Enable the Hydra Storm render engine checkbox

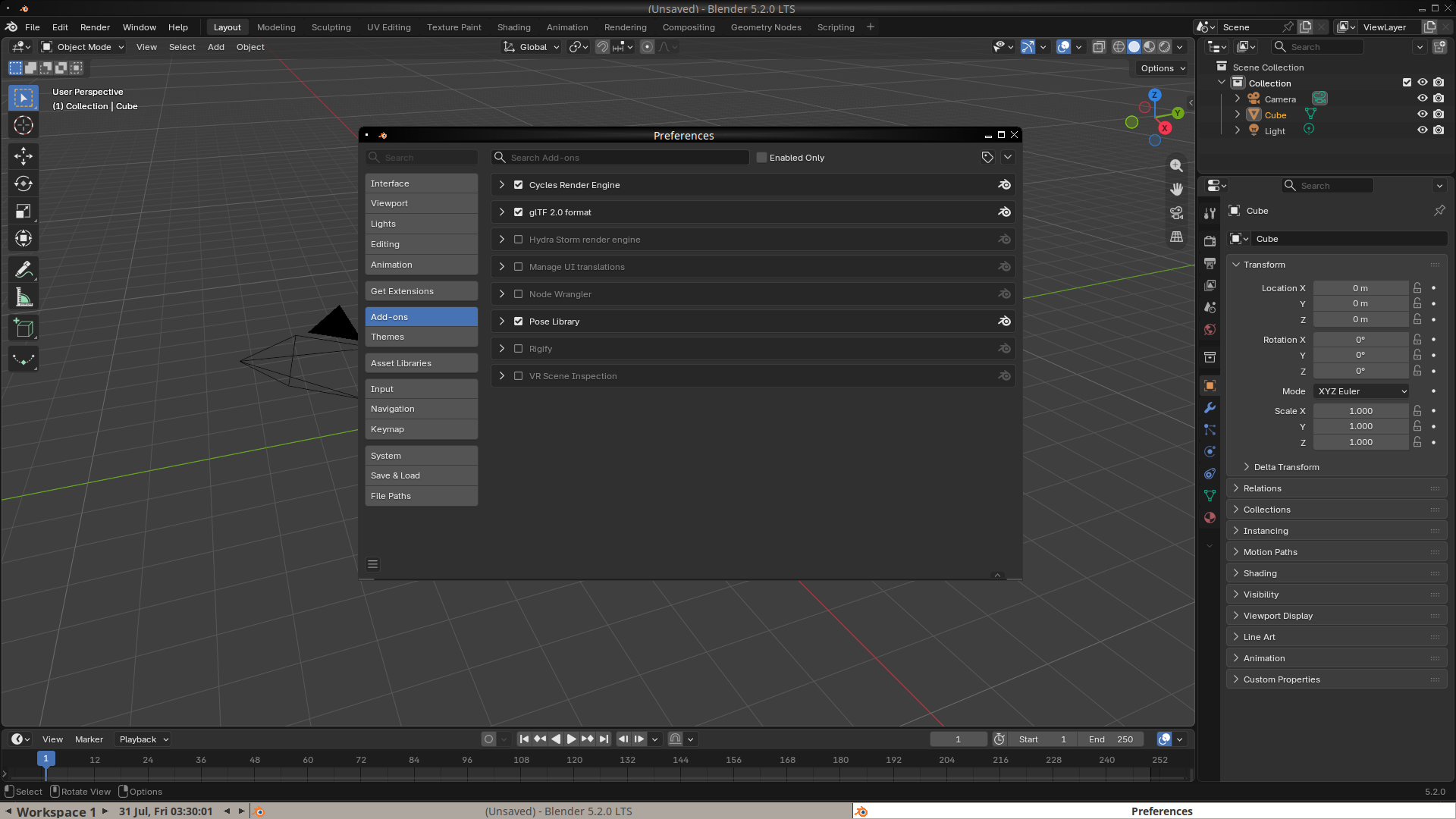coord(519,240)
